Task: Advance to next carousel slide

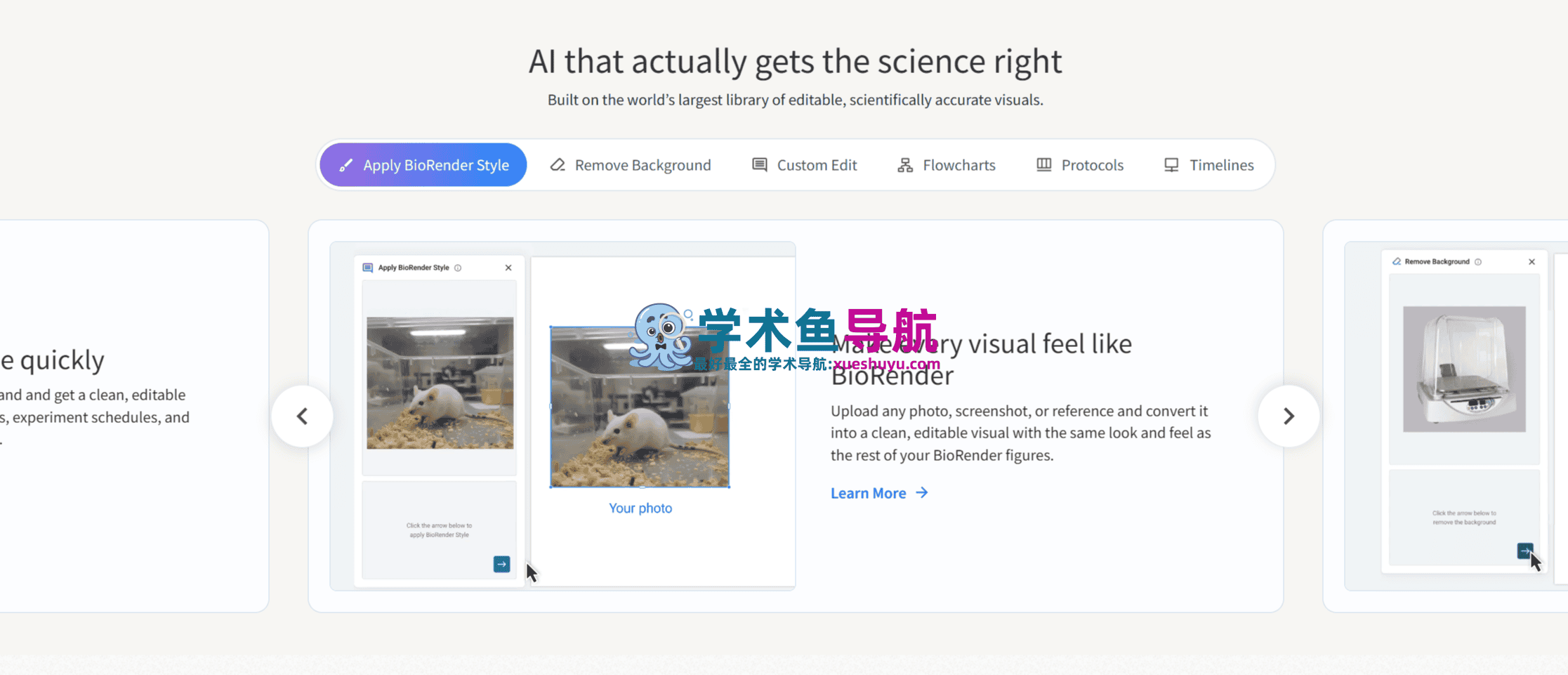Action: tap(1288, 416)
